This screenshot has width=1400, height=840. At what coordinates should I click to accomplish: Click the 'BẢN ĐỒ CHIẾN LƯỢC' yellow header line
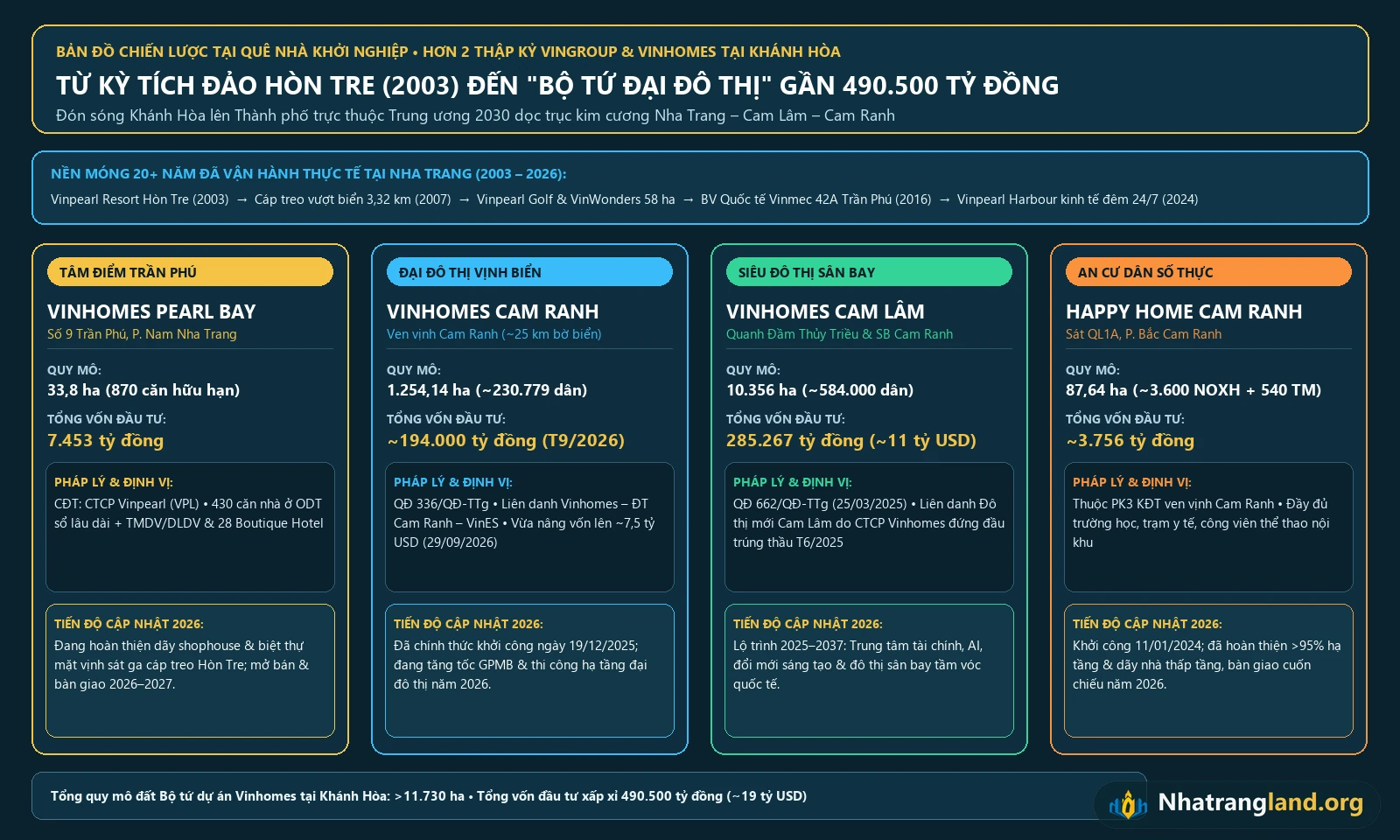coord(448,52)
